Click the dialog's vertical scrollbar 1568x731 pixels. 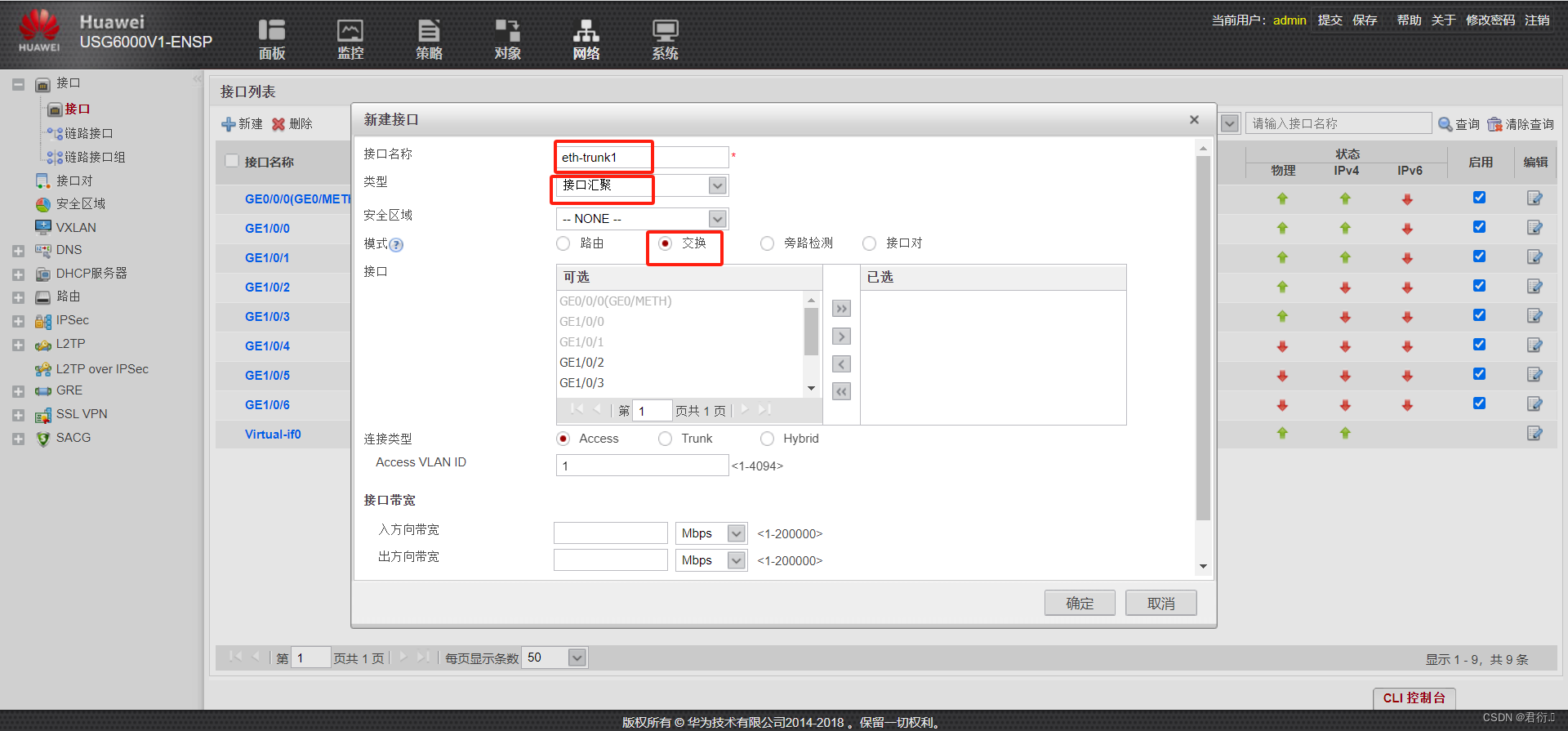[x=1203, y=337]
